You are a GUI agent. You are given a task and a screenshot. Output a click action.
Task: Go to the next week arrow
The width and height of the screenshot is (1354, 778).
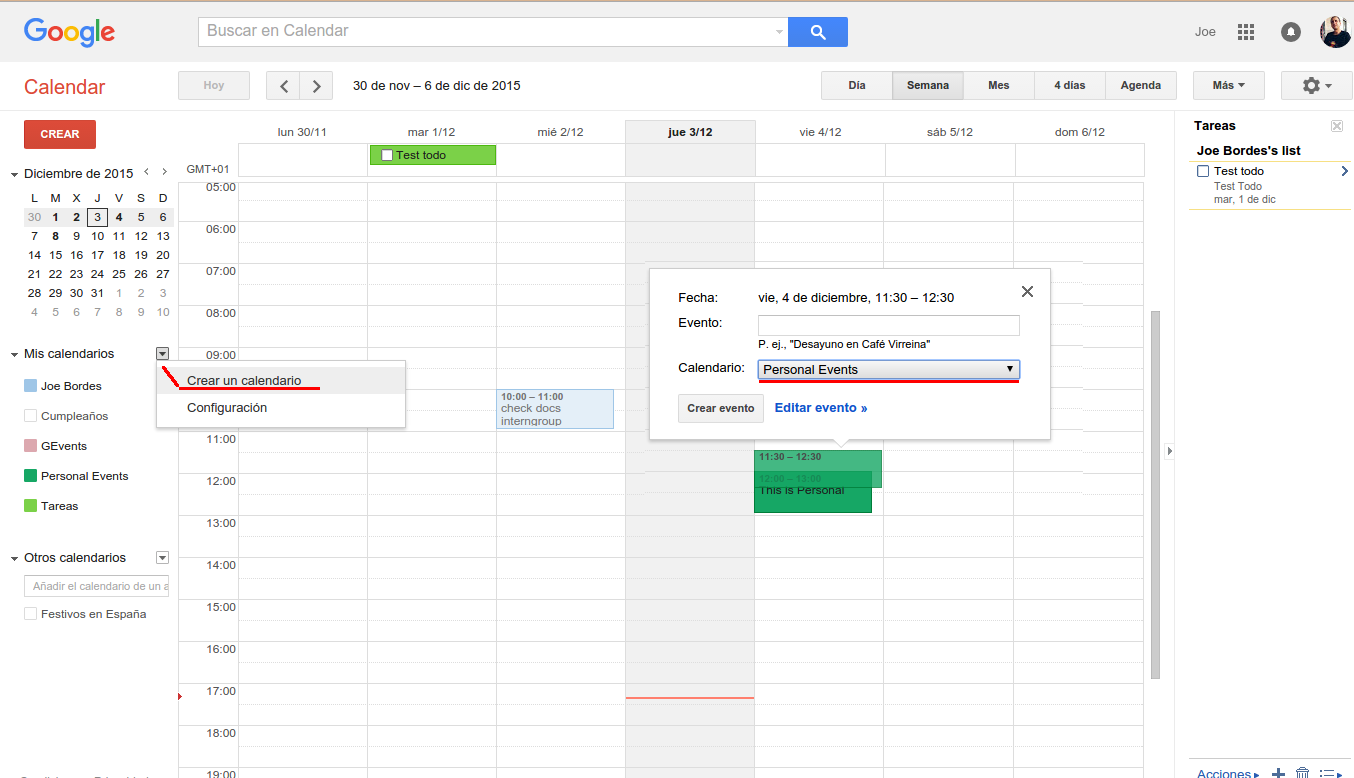pos(317,86)
